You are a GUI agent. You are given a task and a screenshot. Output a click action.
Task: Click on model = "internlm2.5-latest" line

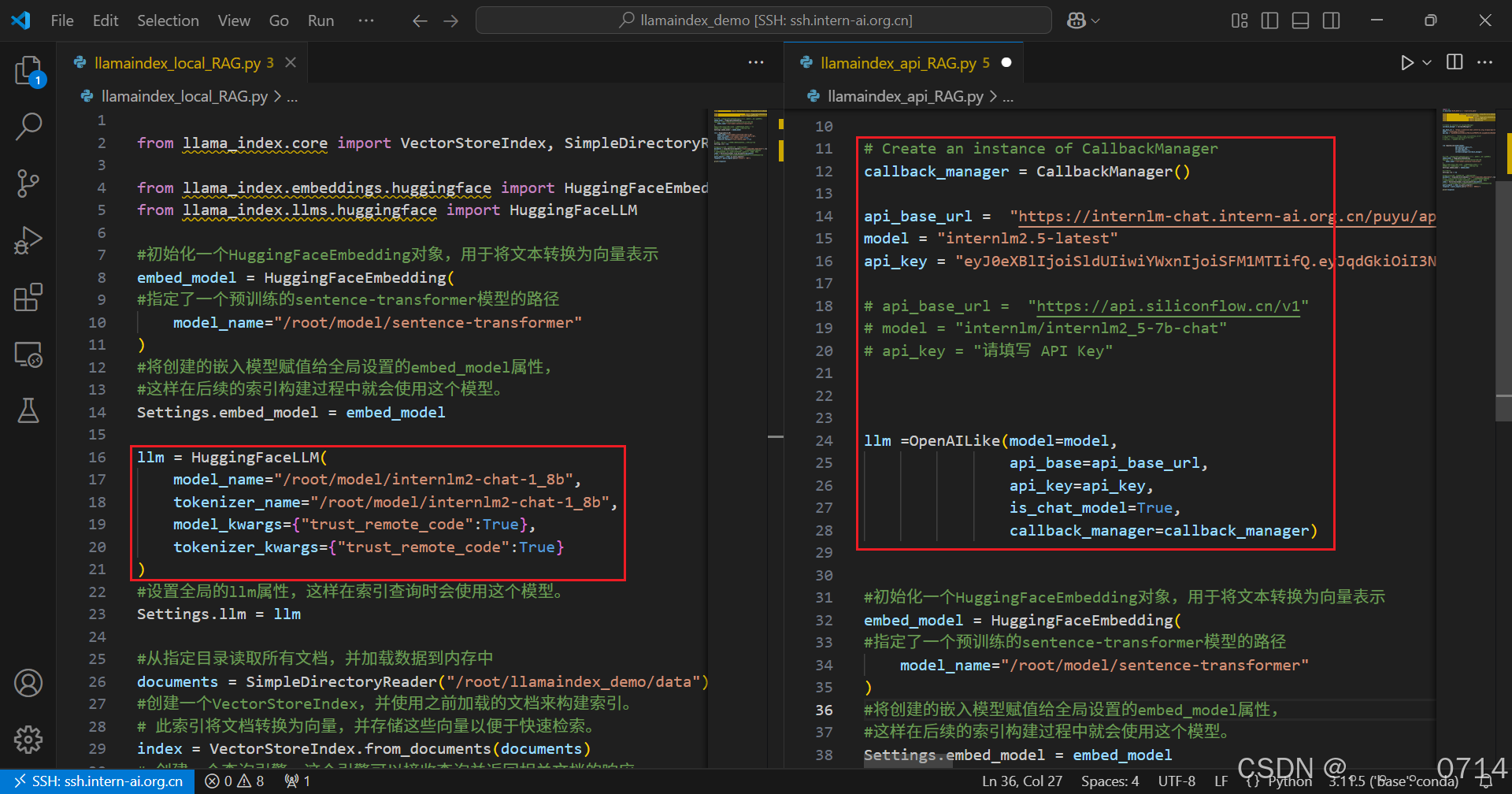pos(991,238)
